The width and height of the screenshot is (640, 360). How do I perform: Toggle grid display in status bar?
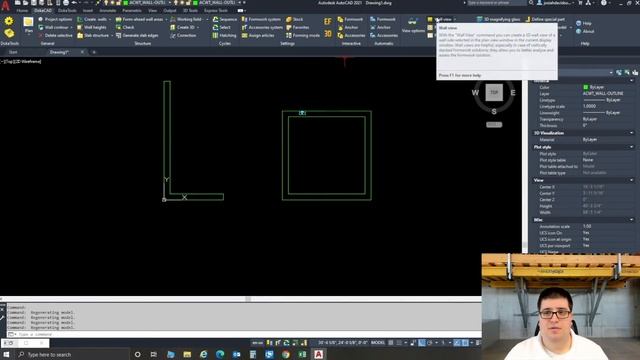point(391,343)
